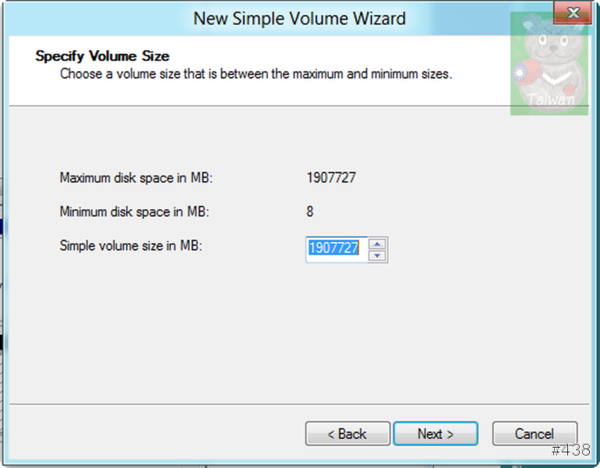Click the 'Choose a volume size' description text
The image size is (600, 468).
pos(256,73)
